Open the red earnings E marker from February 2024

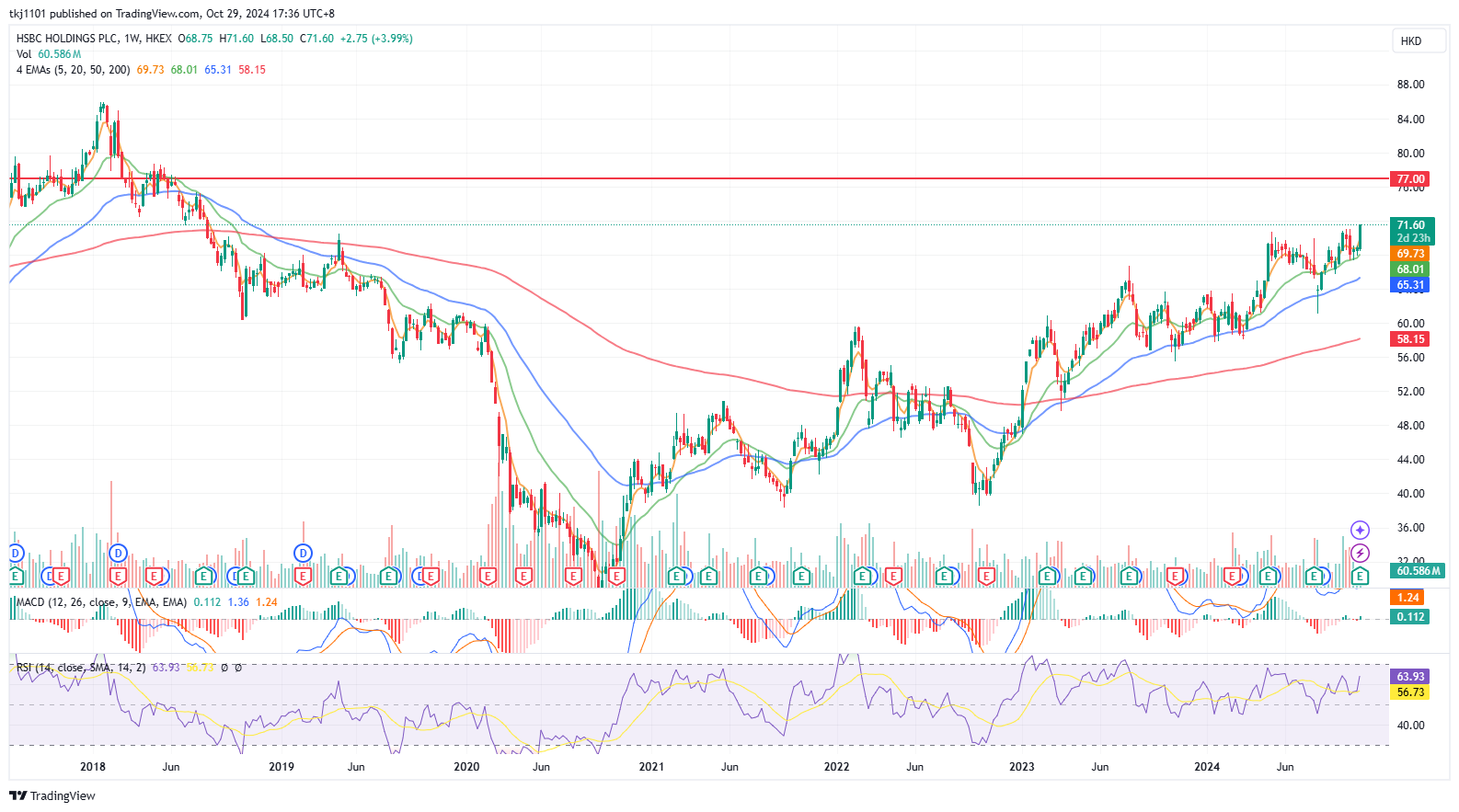(1232, 577)
